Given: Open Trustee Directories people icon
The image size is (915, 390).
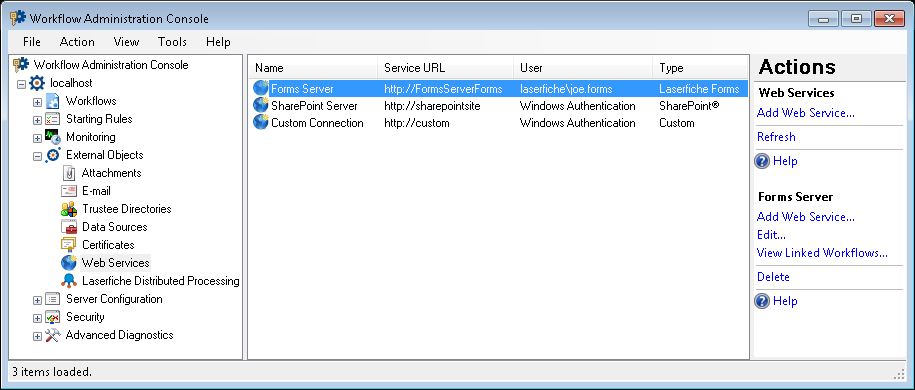Looking at the screenshot, I should pyautogui.click(x=69, y=209).
